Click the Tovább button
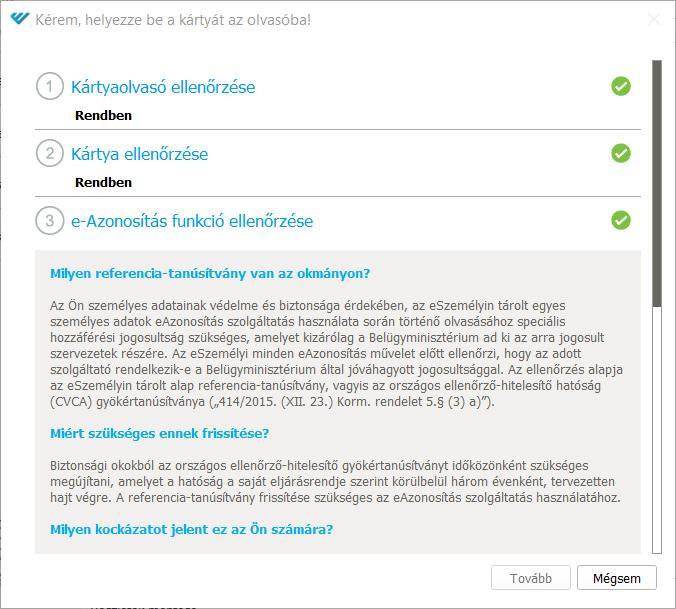 (x=531, y=578)
